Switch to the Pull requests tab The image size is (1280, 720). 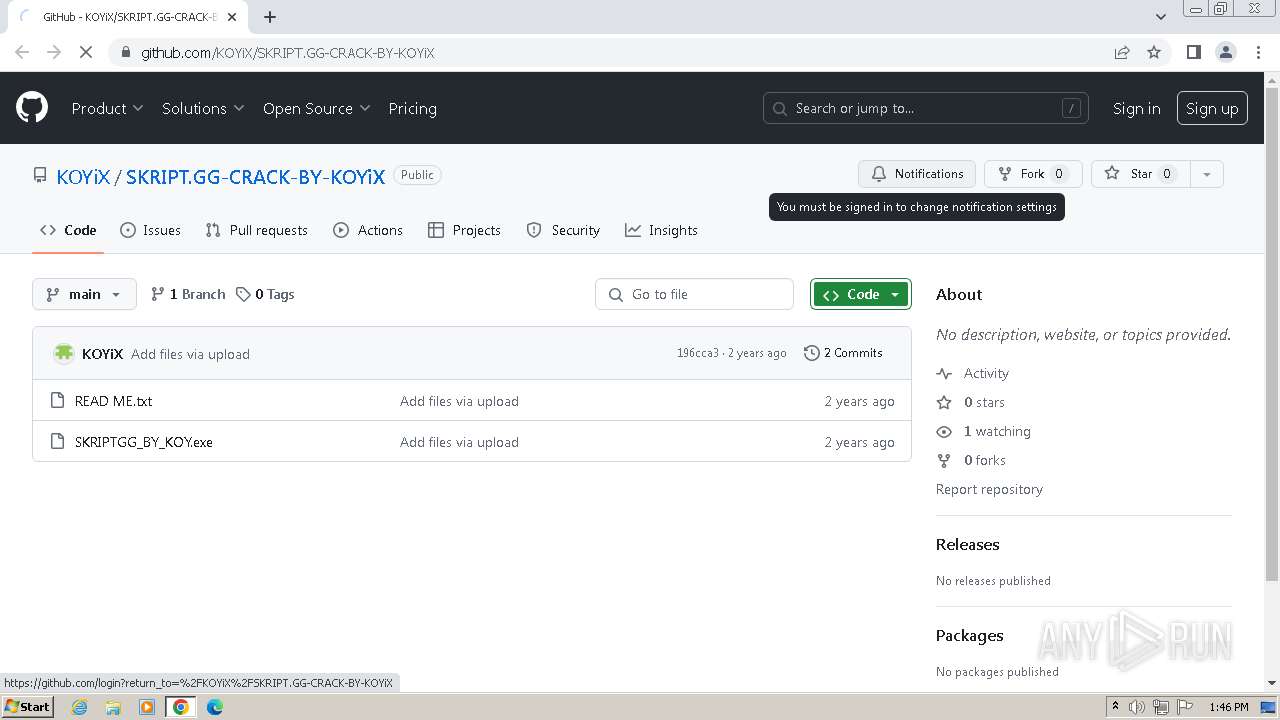click(x=257, y=230)
